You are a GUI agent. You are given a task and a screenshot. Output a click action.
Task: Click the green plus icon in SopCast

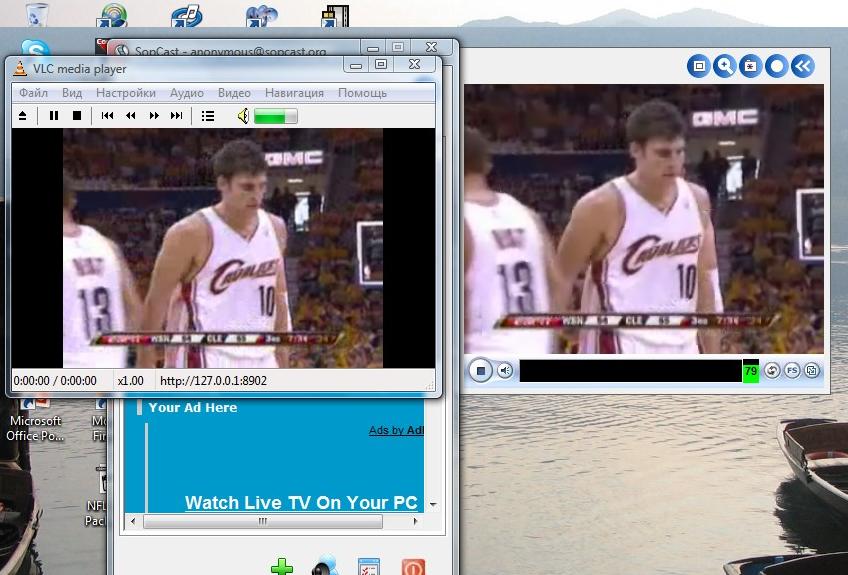tap(282, 567)
